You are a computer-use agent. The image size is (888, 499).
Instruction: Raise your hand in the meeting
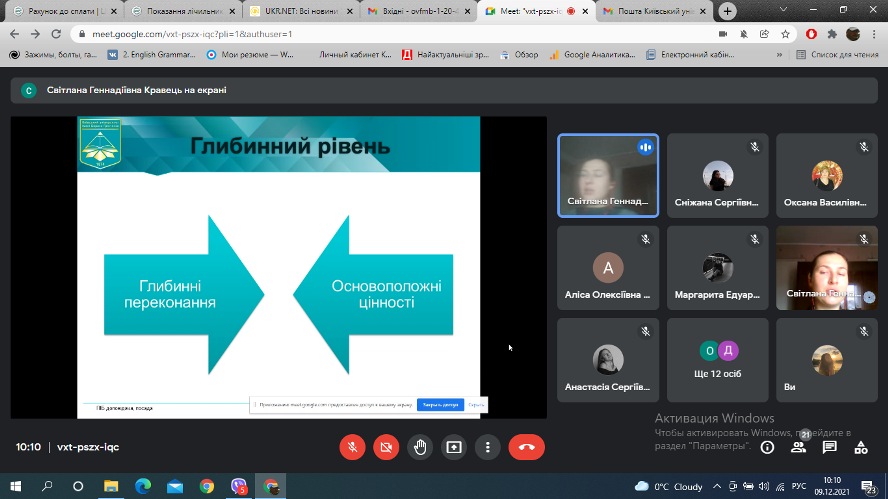coord(420,447)
